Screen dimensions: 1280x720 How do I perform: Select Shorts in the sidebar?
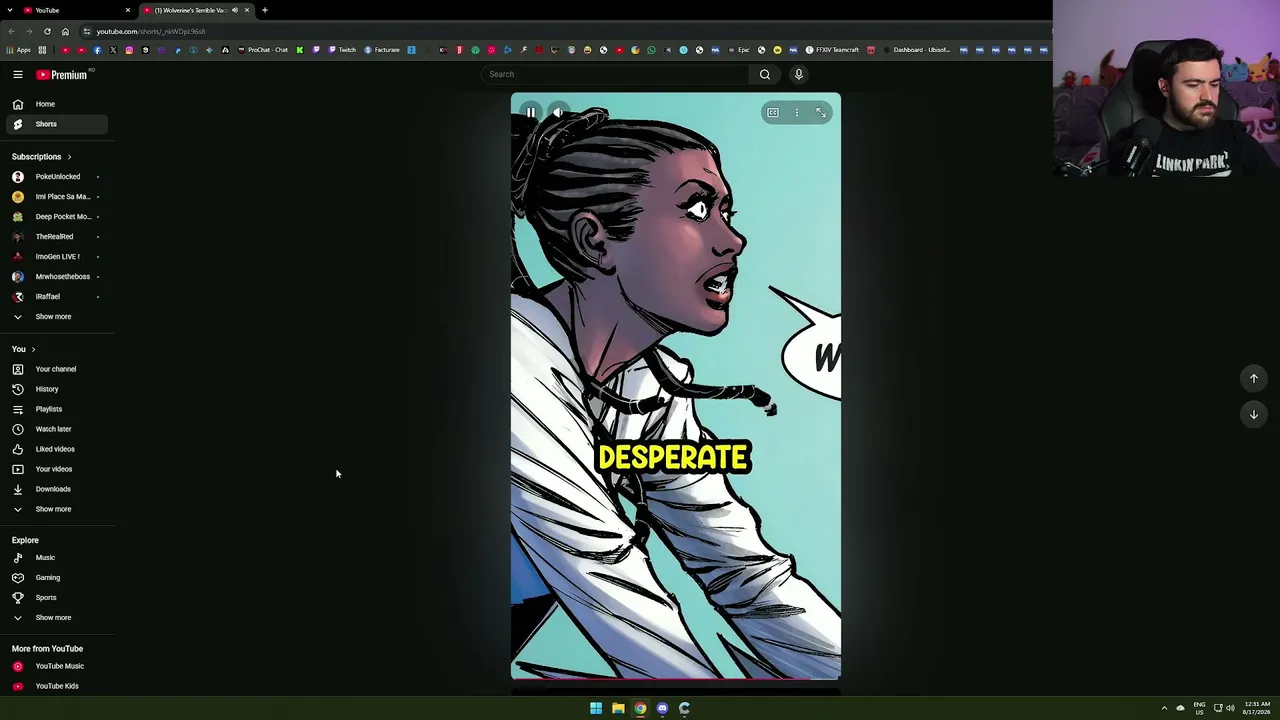click(55, 124)
